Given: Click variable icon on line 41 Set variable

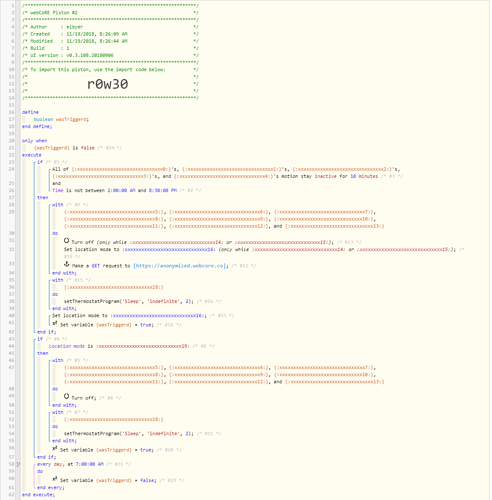Looking at the screenshot, I should point(55,323).
